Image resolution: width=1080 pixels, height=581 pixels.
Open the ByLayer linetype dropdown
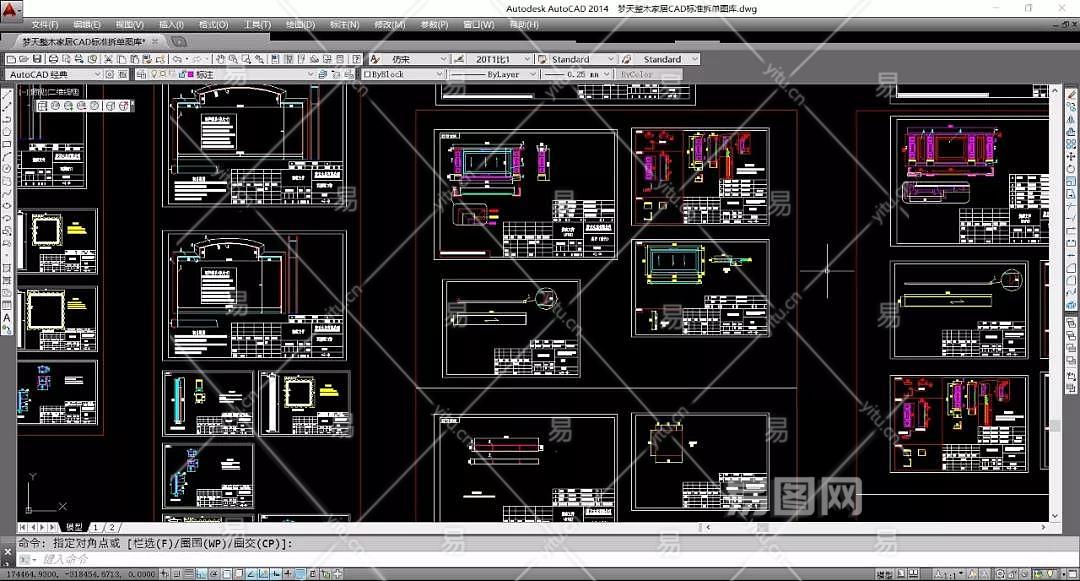[x=532, y=74]
